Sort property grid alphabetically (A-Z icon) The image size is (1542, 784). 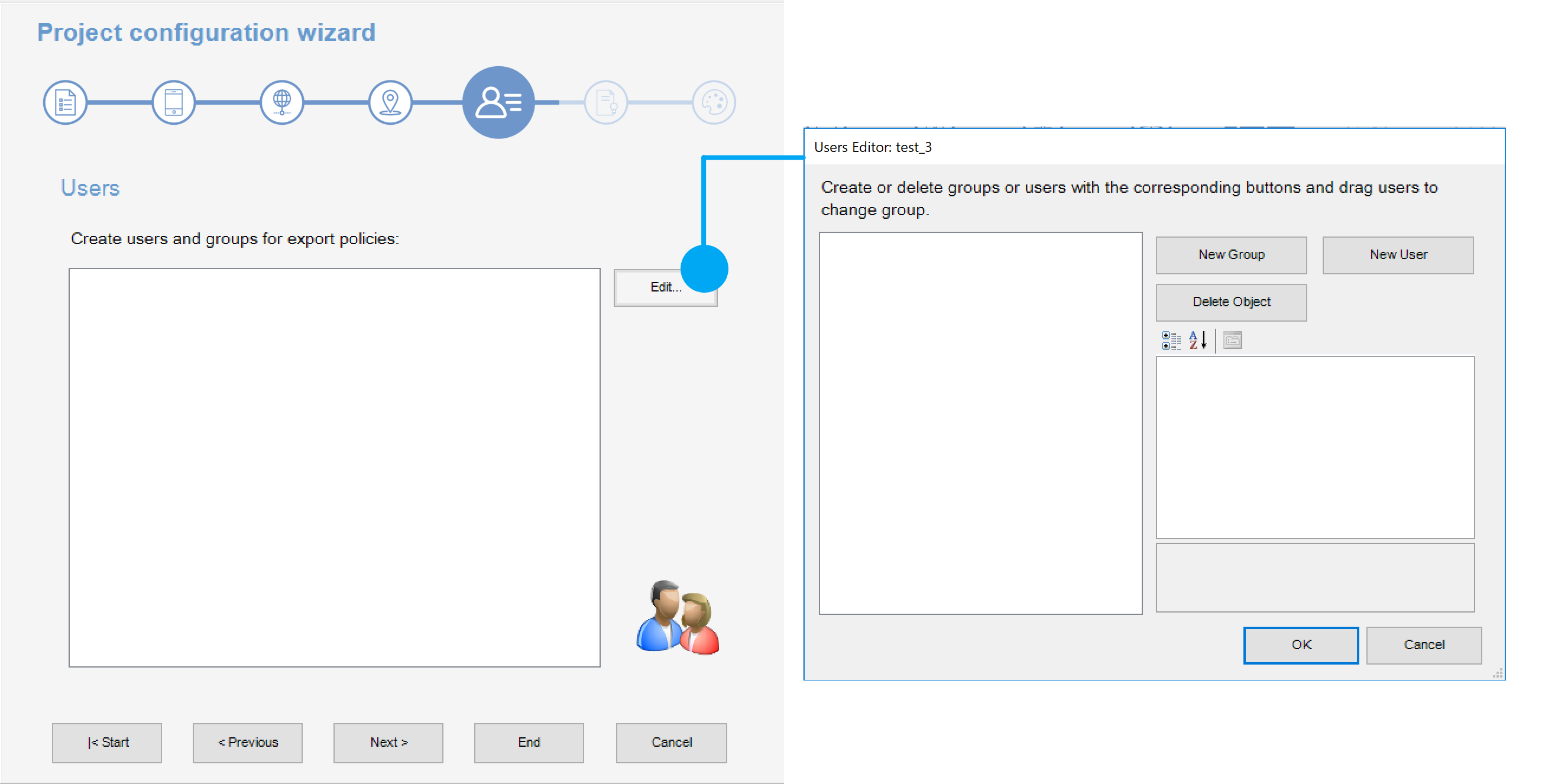click(1198, 341)
